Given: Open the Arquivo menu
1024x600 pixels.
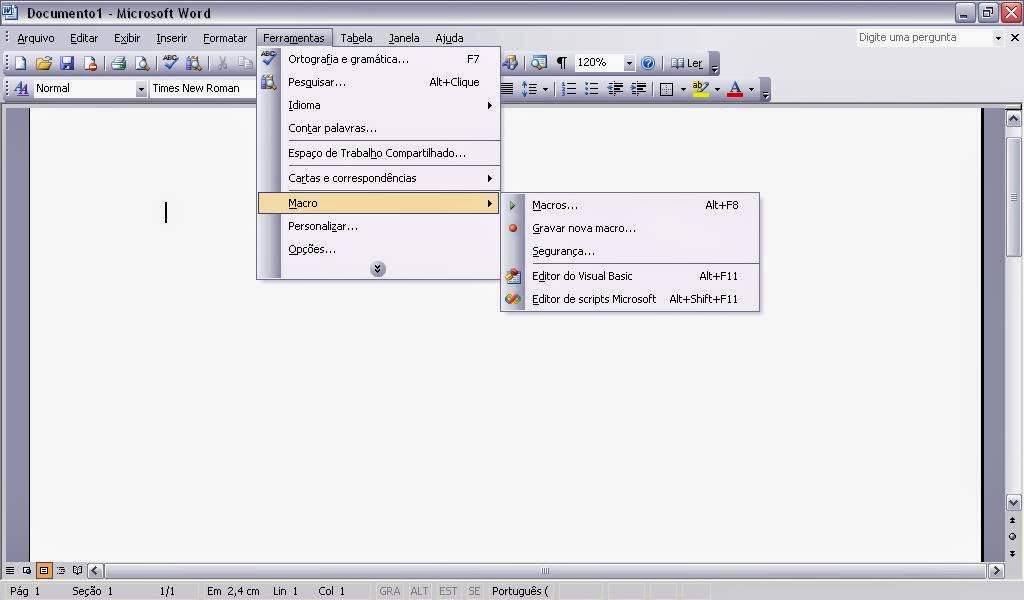Looking at the screenshot, I should (x=36, y=38).
